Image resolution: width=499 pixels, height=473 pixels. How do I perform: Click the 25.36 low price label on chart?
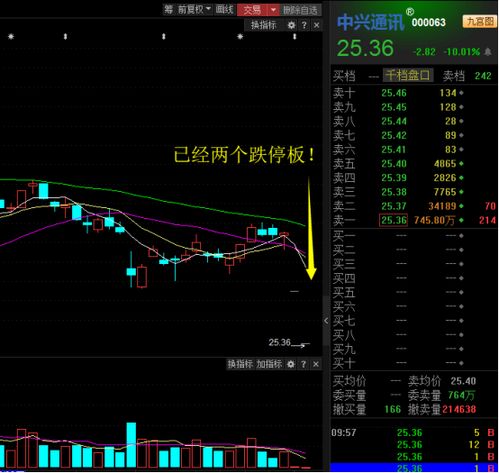[280, 343]
